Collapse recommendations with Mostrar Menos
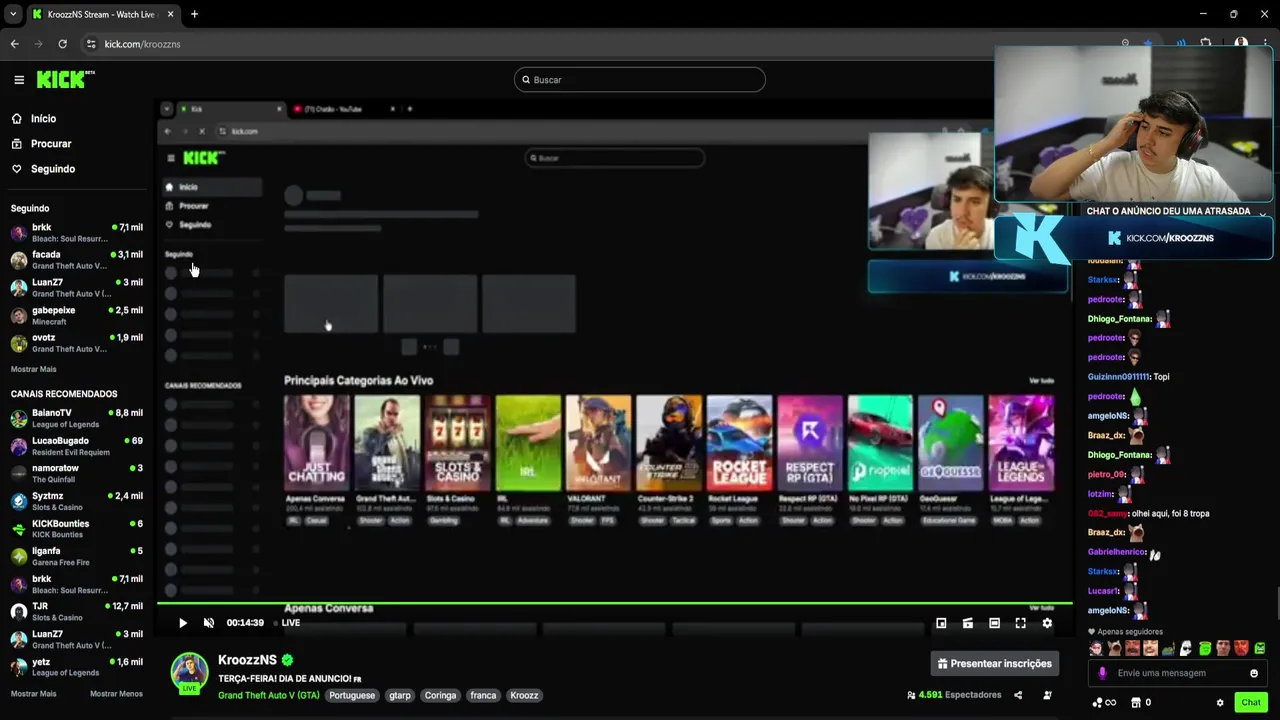1280x720 pixels. pos(116,694)
